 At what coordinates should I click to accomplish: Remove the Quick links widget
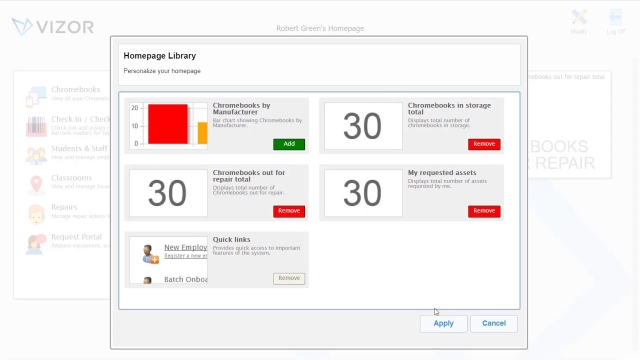[x=289, y=278]
